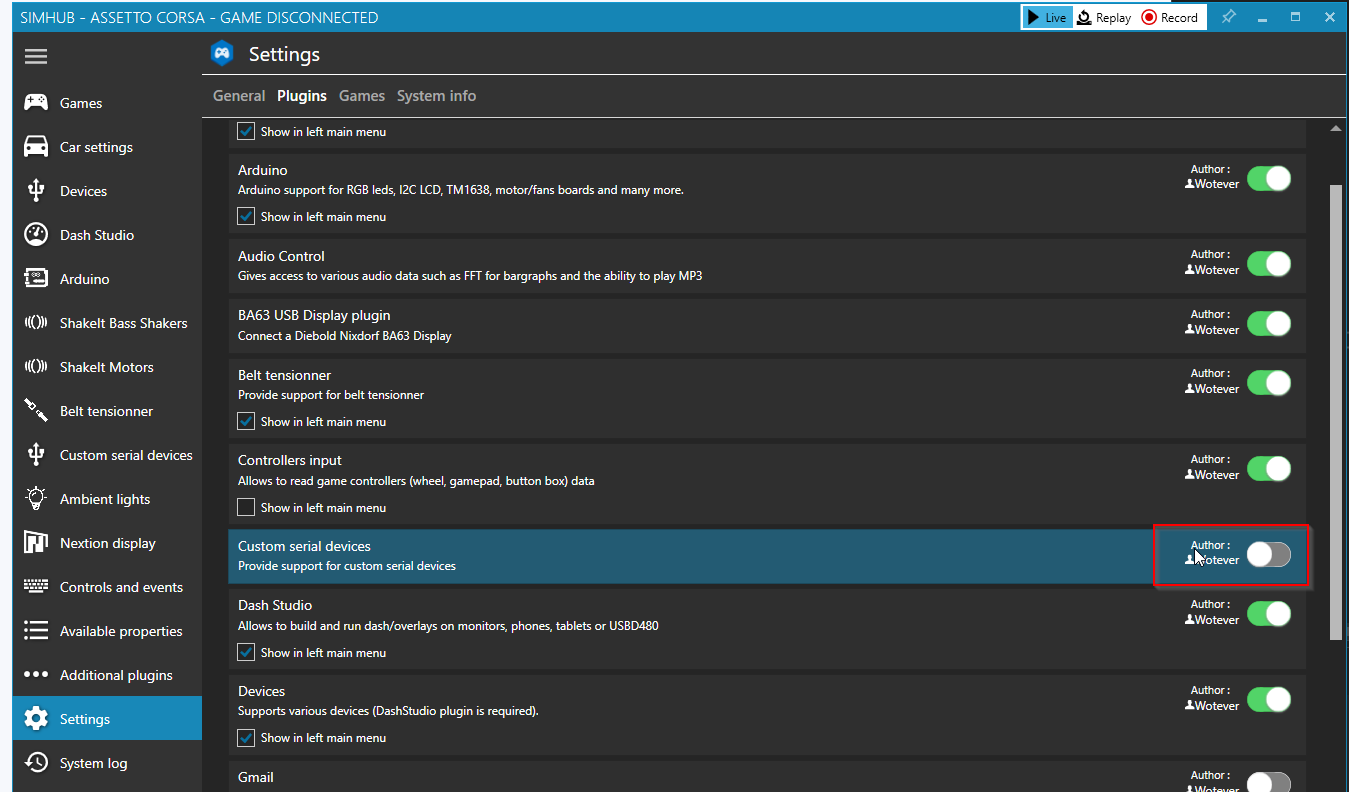Click the Controls and events keyboard icon
Viewport: 1349px width, 792px height.
point(35,586)
